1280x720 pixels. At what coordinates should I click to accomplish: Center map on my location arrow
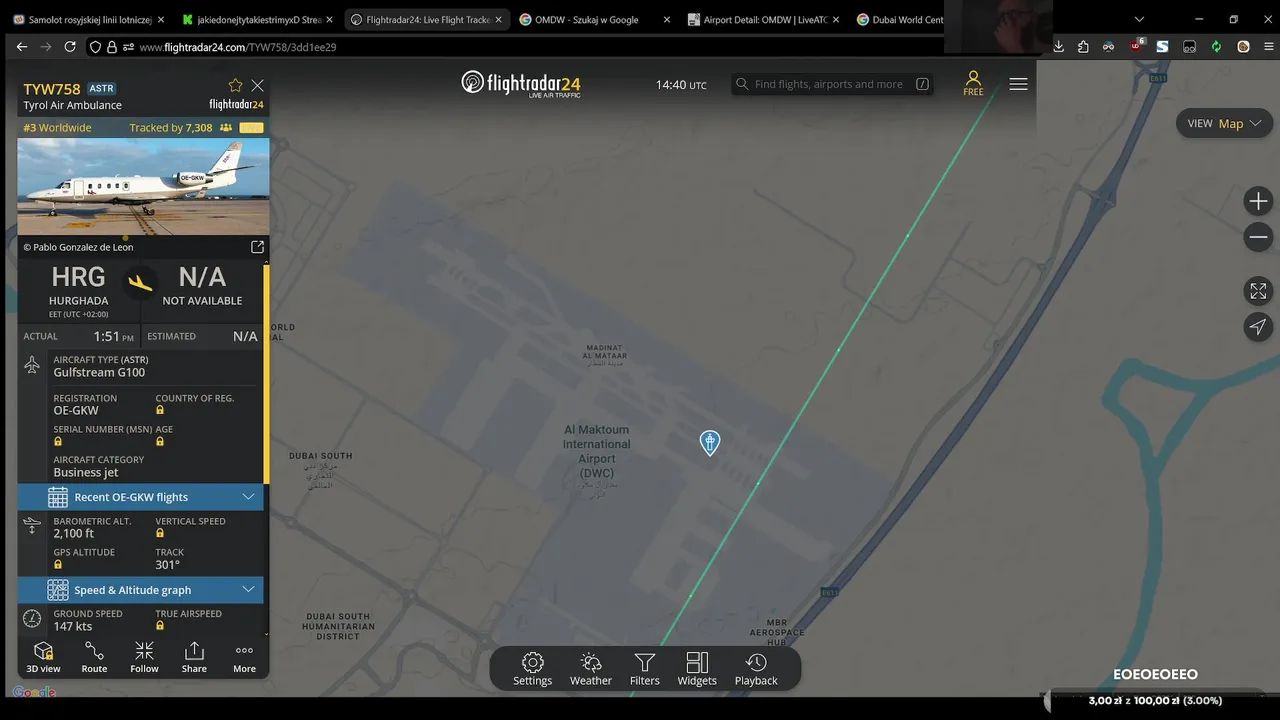pyautogui.click(x=1258, y=327)
